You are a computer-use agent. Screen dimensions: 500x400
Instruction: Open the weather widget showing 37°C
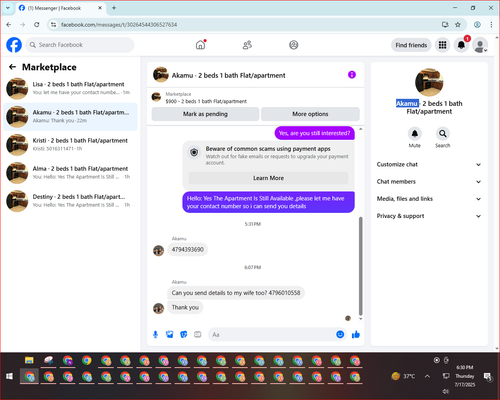403,376
